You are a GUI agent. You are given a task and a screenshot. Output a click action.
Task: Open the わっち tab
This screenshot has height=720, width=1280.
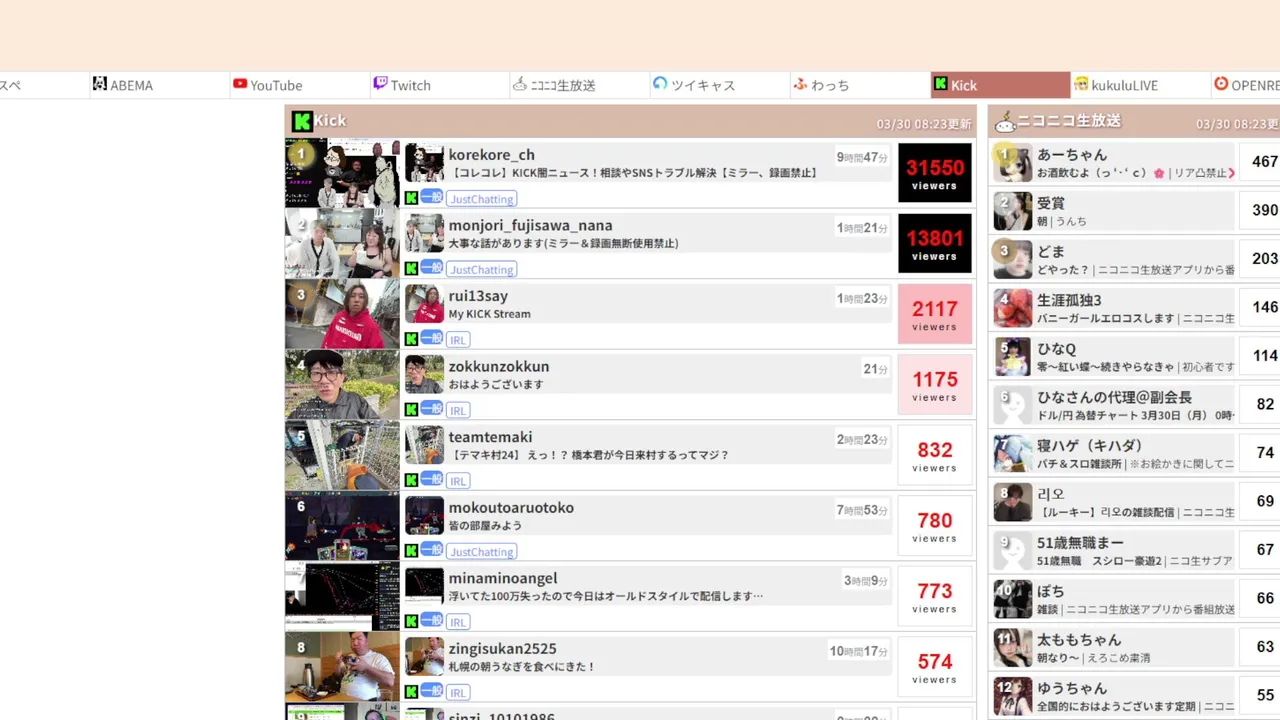[859, 85]
